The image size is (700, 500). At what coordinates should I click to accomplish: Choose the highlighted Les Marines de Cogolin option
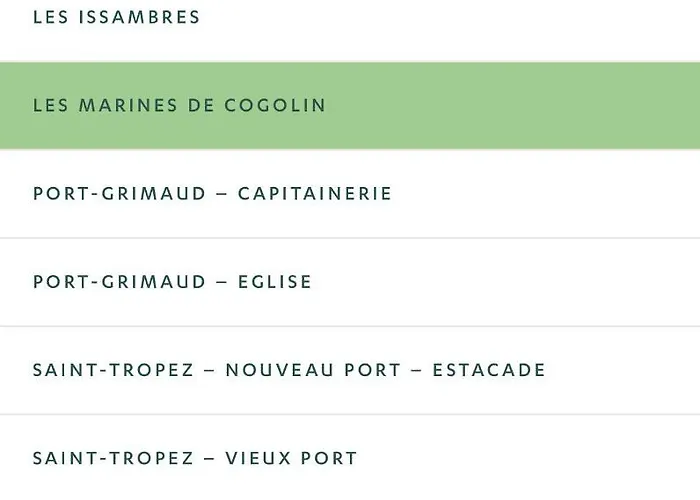pos(350,105)
